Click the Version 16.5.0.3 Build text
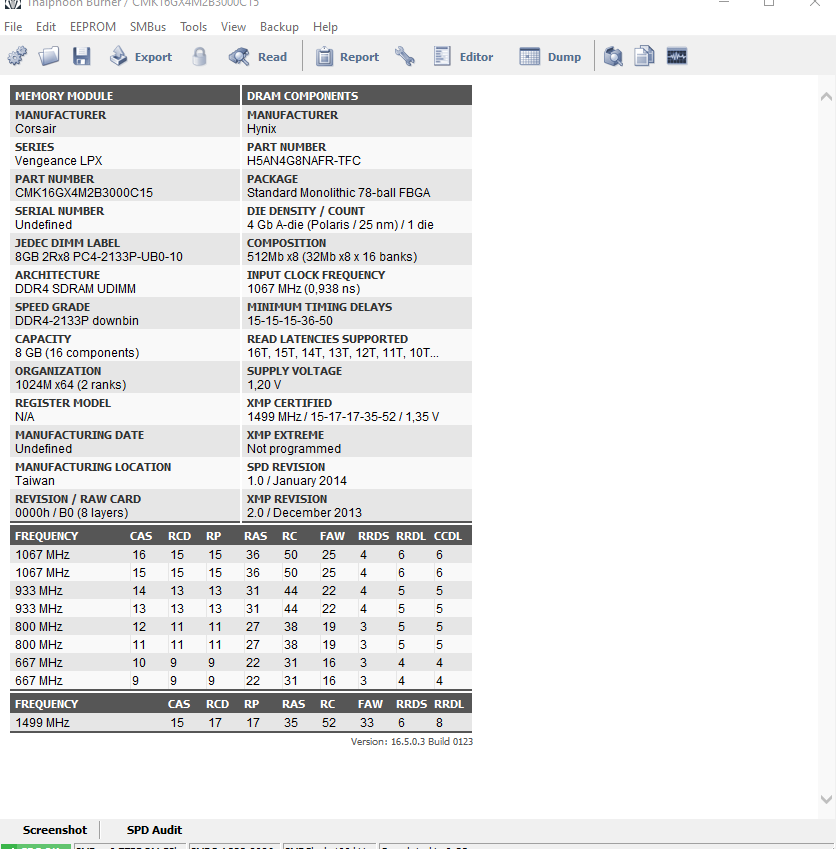 coord(412,741)
